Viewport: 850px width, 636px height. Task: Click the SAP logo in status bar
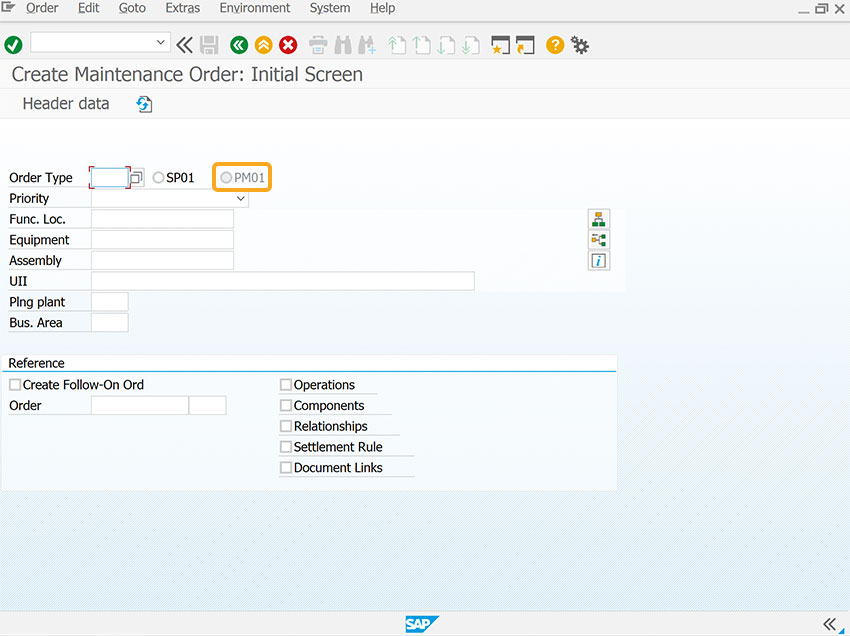tap(421, 624)
